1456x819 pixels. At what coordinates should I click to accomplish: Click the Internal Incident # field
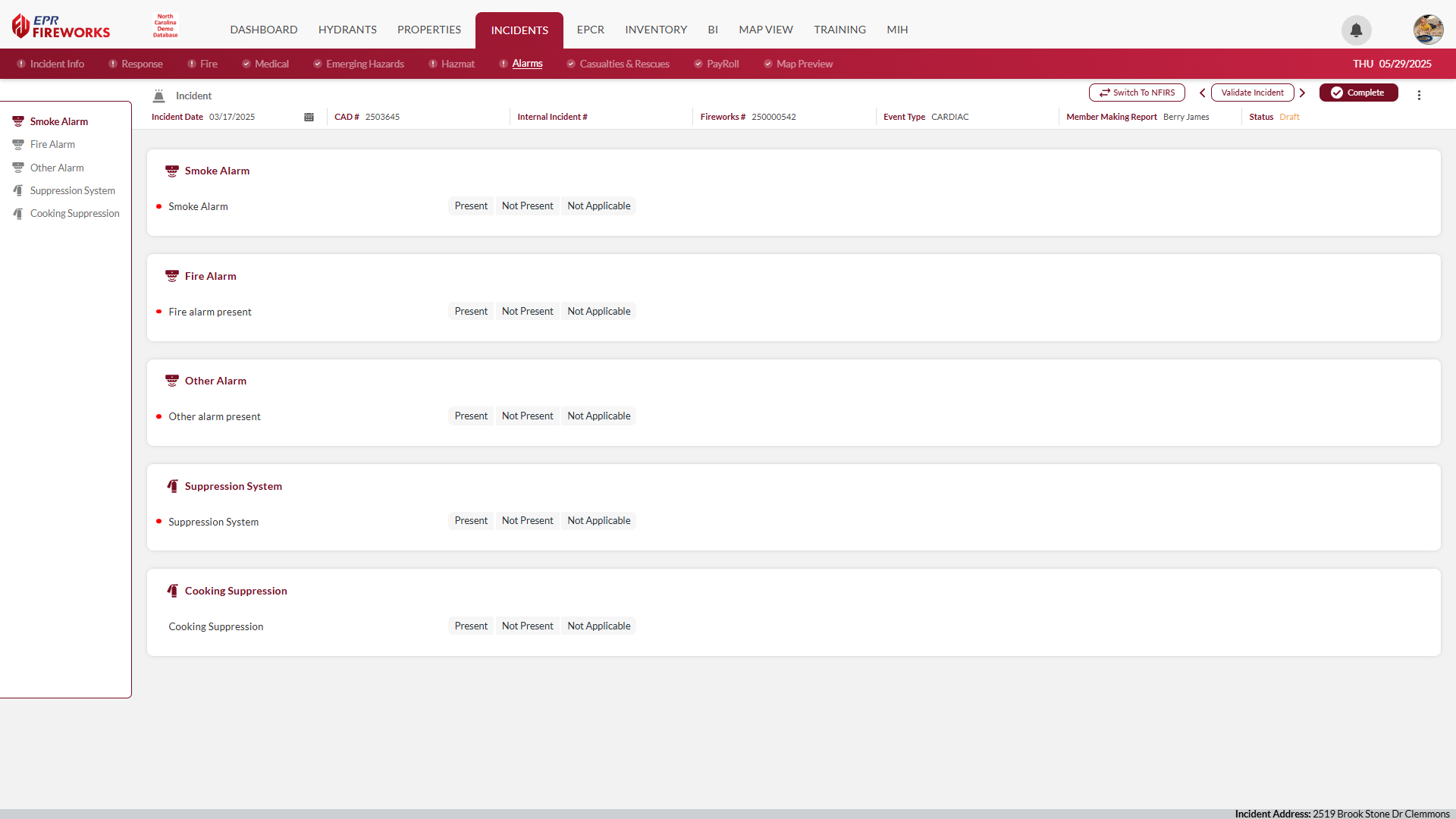(x=637, y=117)
